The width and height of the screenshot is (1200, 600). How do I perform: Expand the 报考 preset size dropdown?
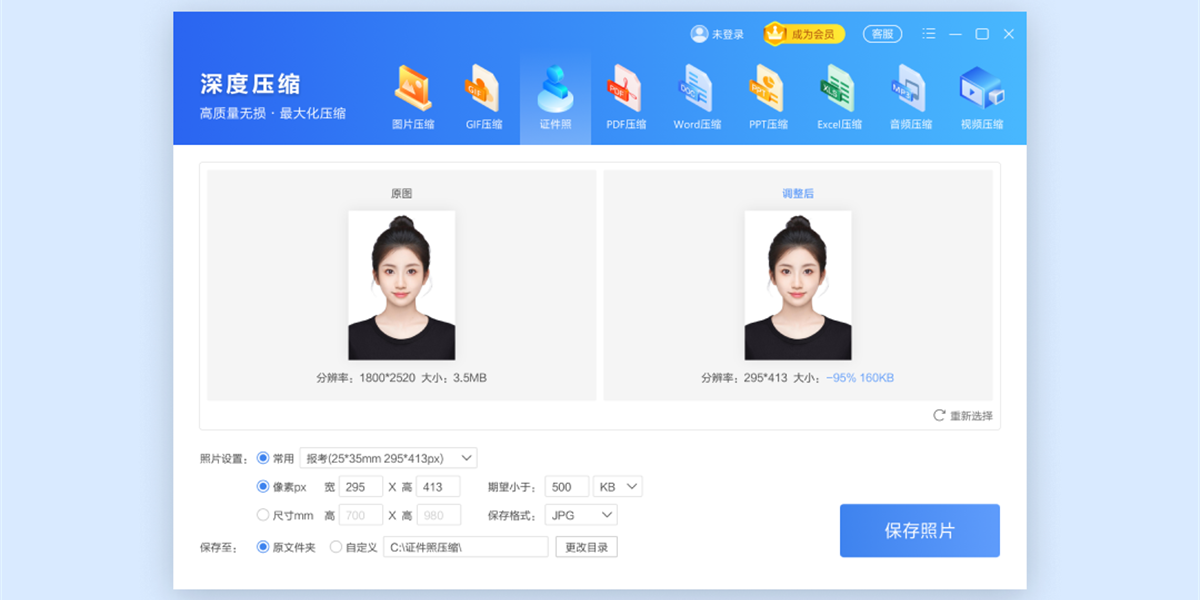point(389,458)
